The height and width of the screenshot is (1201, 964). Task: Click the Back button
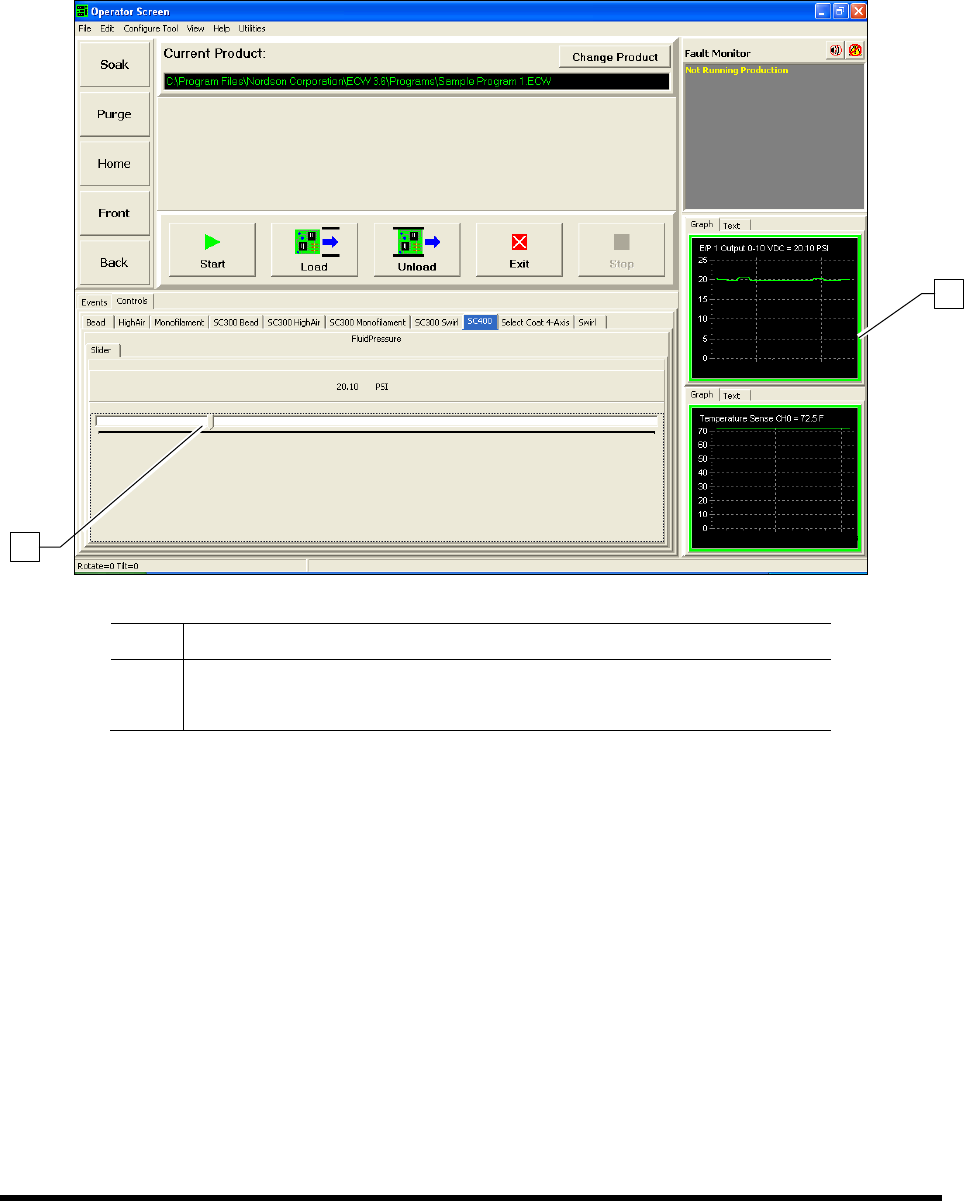click(114, 263)
